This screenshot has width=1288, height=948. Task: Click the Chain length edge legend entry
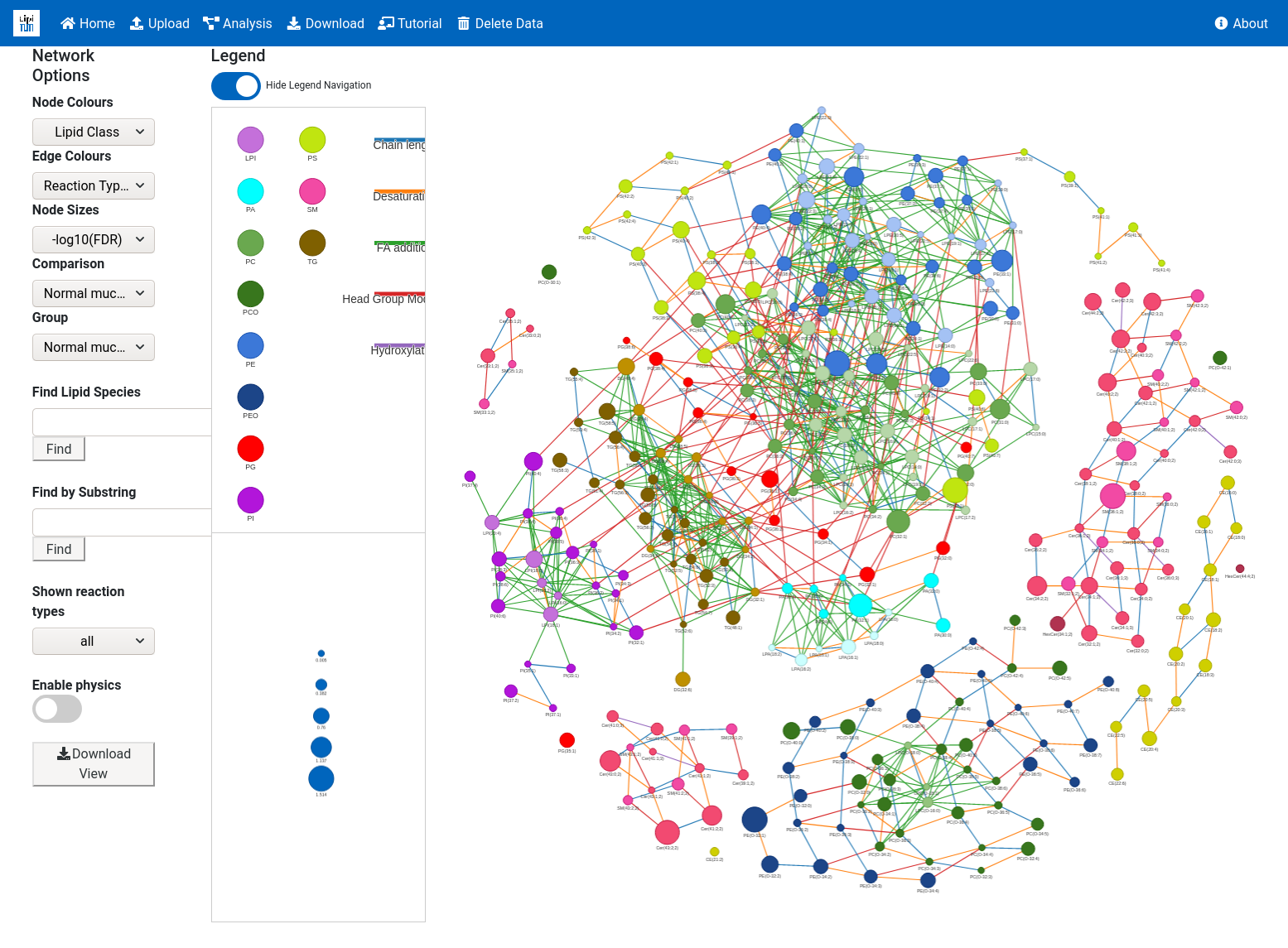(399, 144)
